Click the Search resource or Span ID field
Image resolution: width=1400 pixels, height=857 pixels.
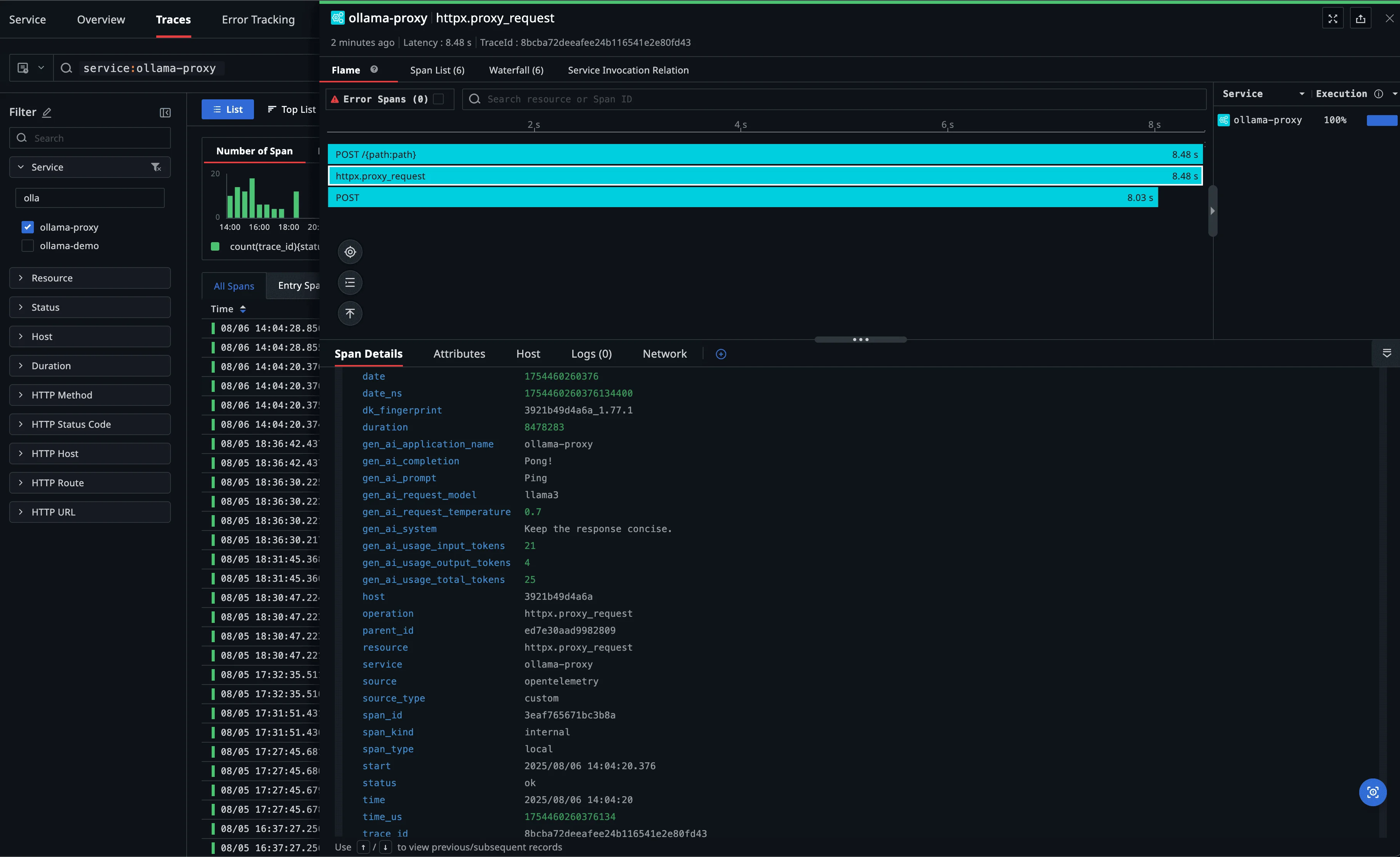(834, 99)
